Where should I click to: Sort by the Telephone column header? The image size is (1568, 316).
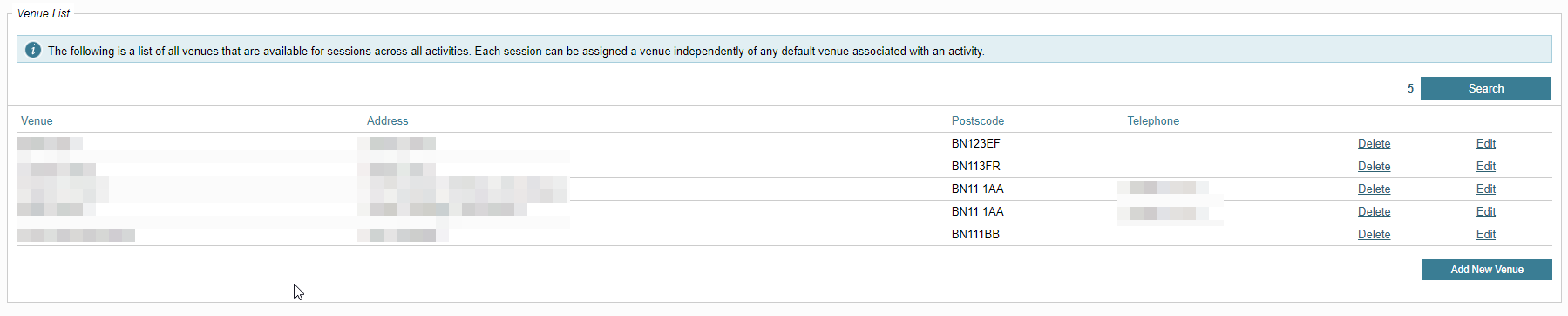(x=1153, y=121)
